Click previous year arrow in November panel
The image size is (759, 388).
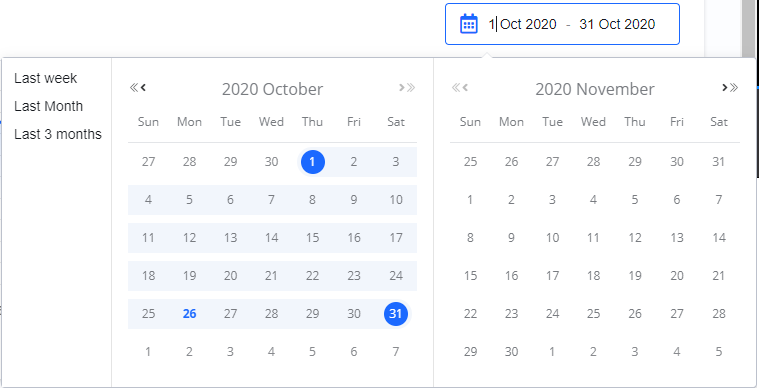click(455, 88)
